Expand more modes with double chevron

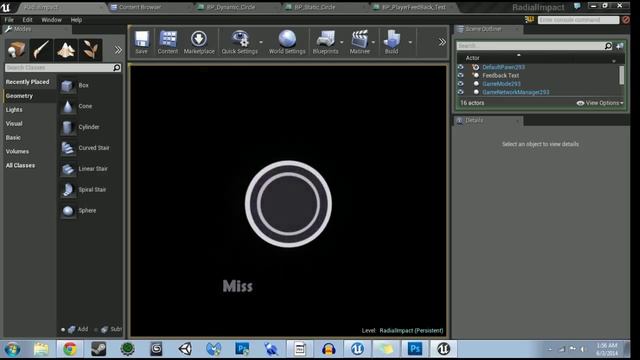click(x=118, y=50)
